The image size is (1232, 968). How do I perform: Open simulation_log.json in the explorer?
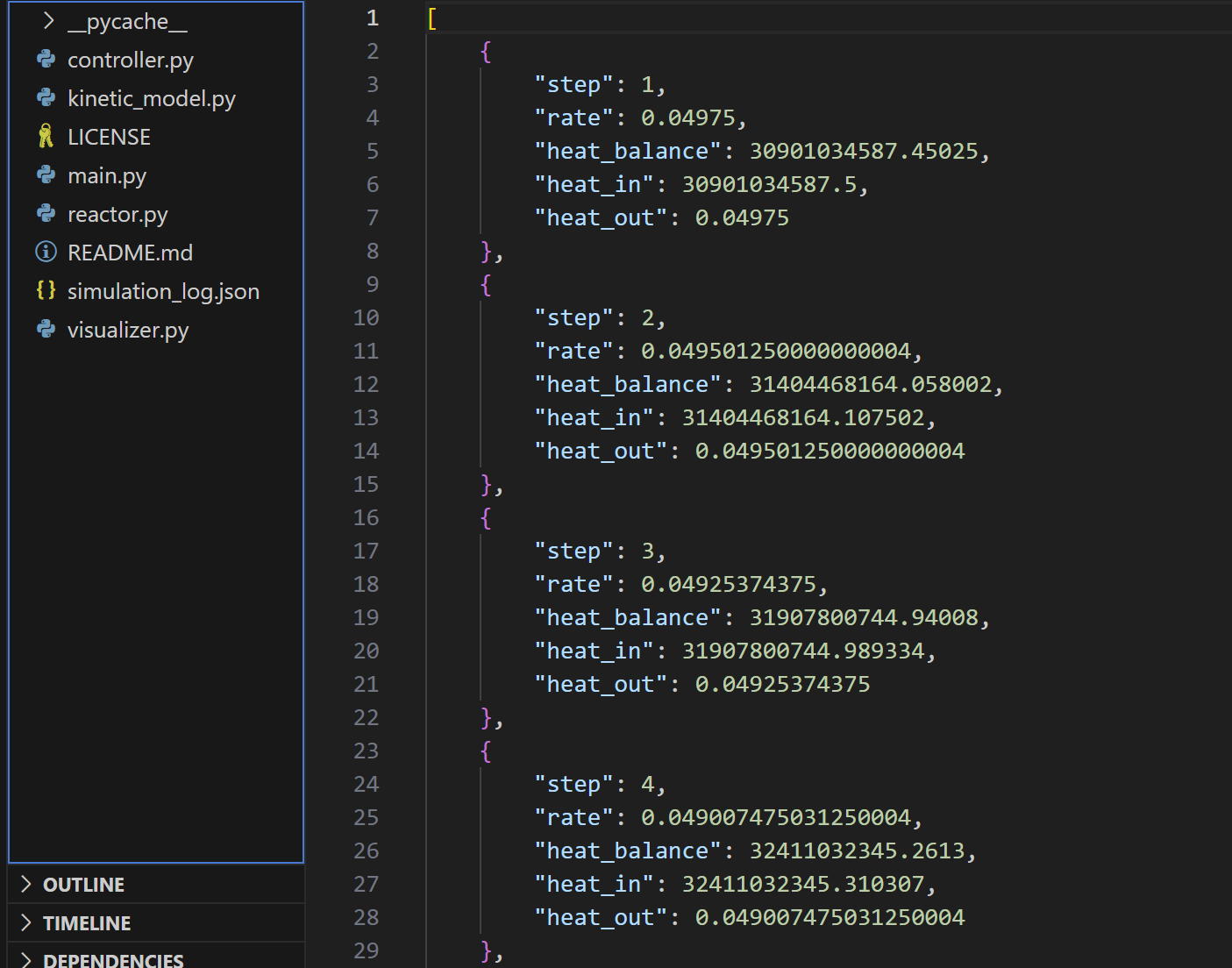pos(163,291)
